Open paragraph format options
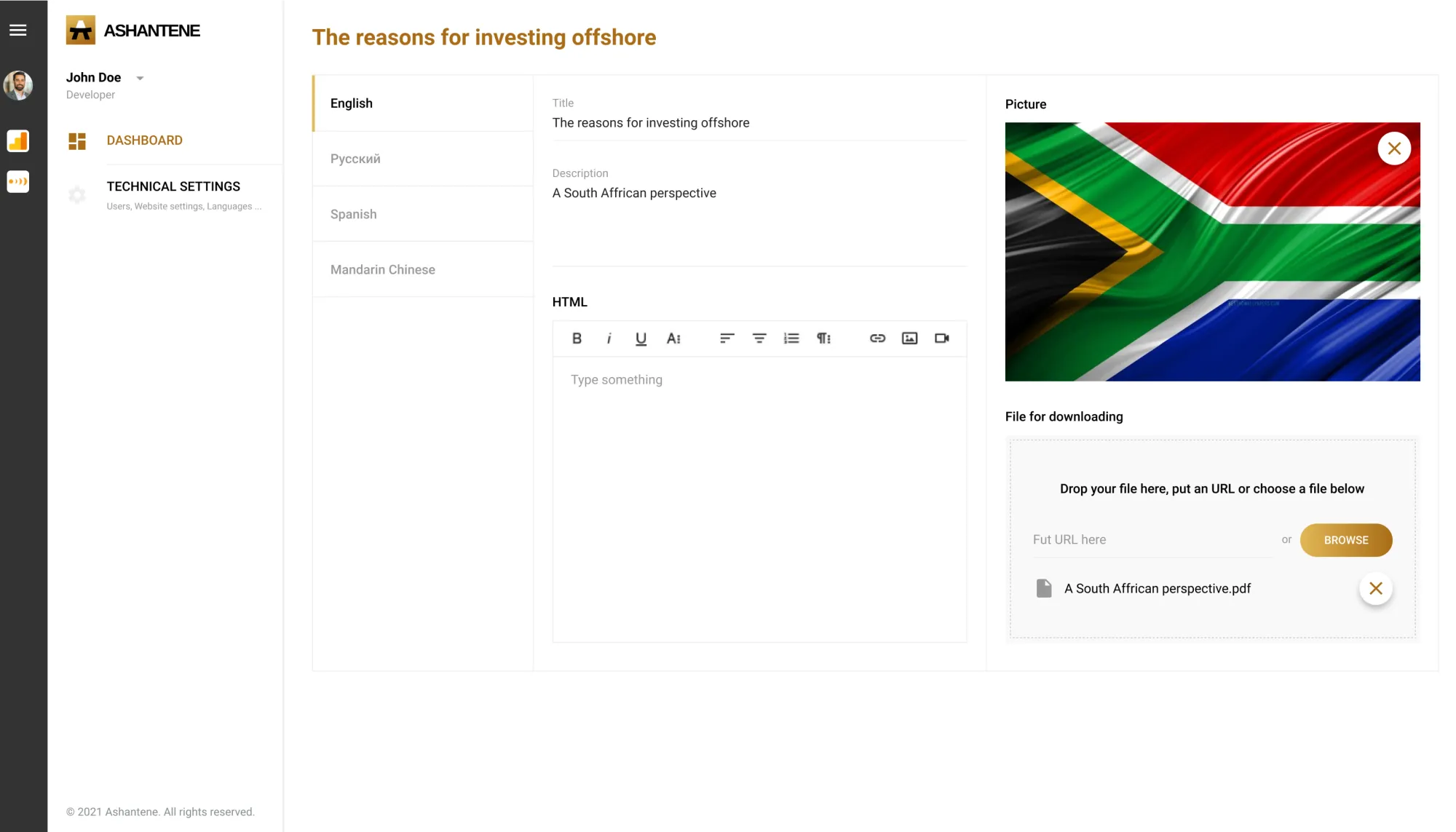Image resolution: width=1456 pixels, height=832 pixels. (x=823, y=338)
